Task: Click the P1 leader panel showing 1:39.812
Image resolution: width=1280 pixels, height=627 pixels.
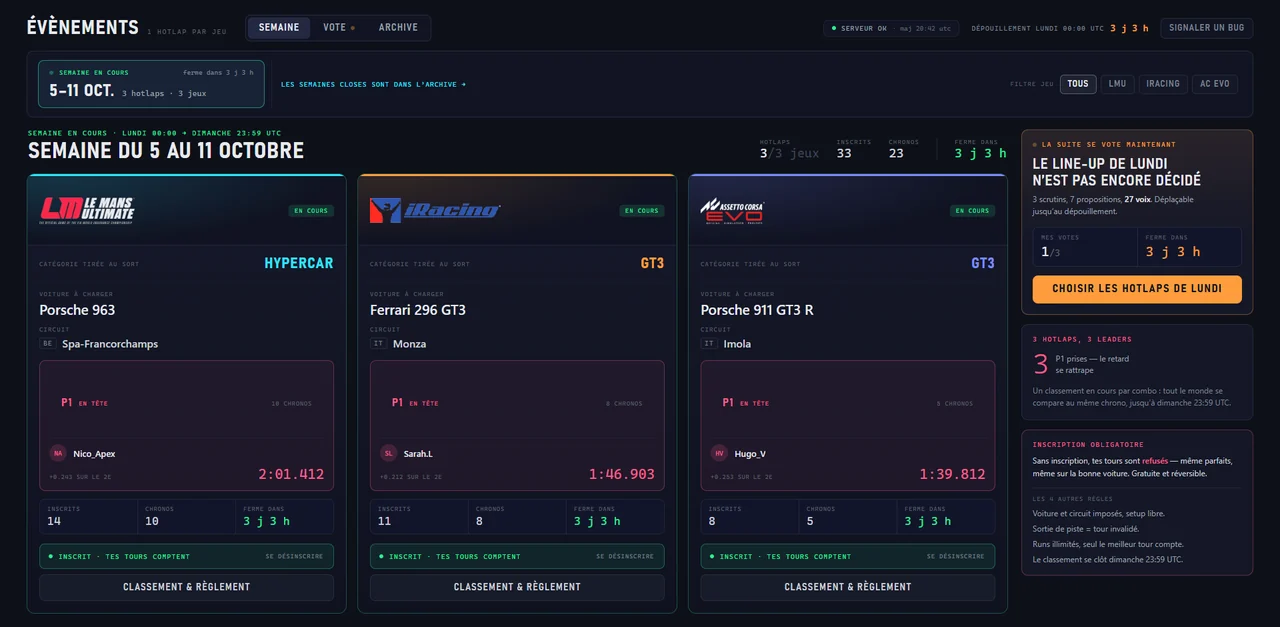Action: tap(848, 426)
